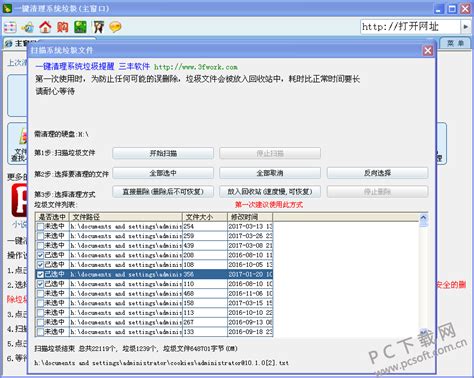This screenshot has height=378, width=474.
Task: Open the yellow chat bubble icon
Action: tap(116, 27)
